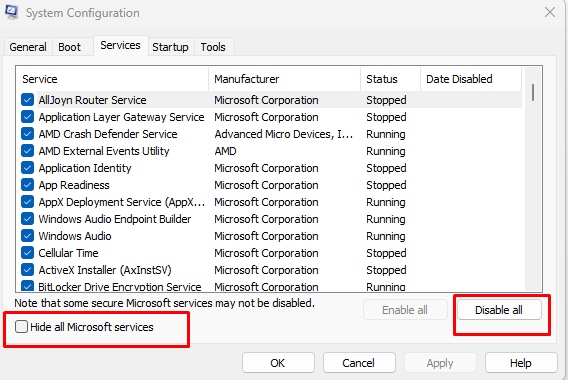Switch to the General tab
The image size is (568, 380).
tap(28, 47)
